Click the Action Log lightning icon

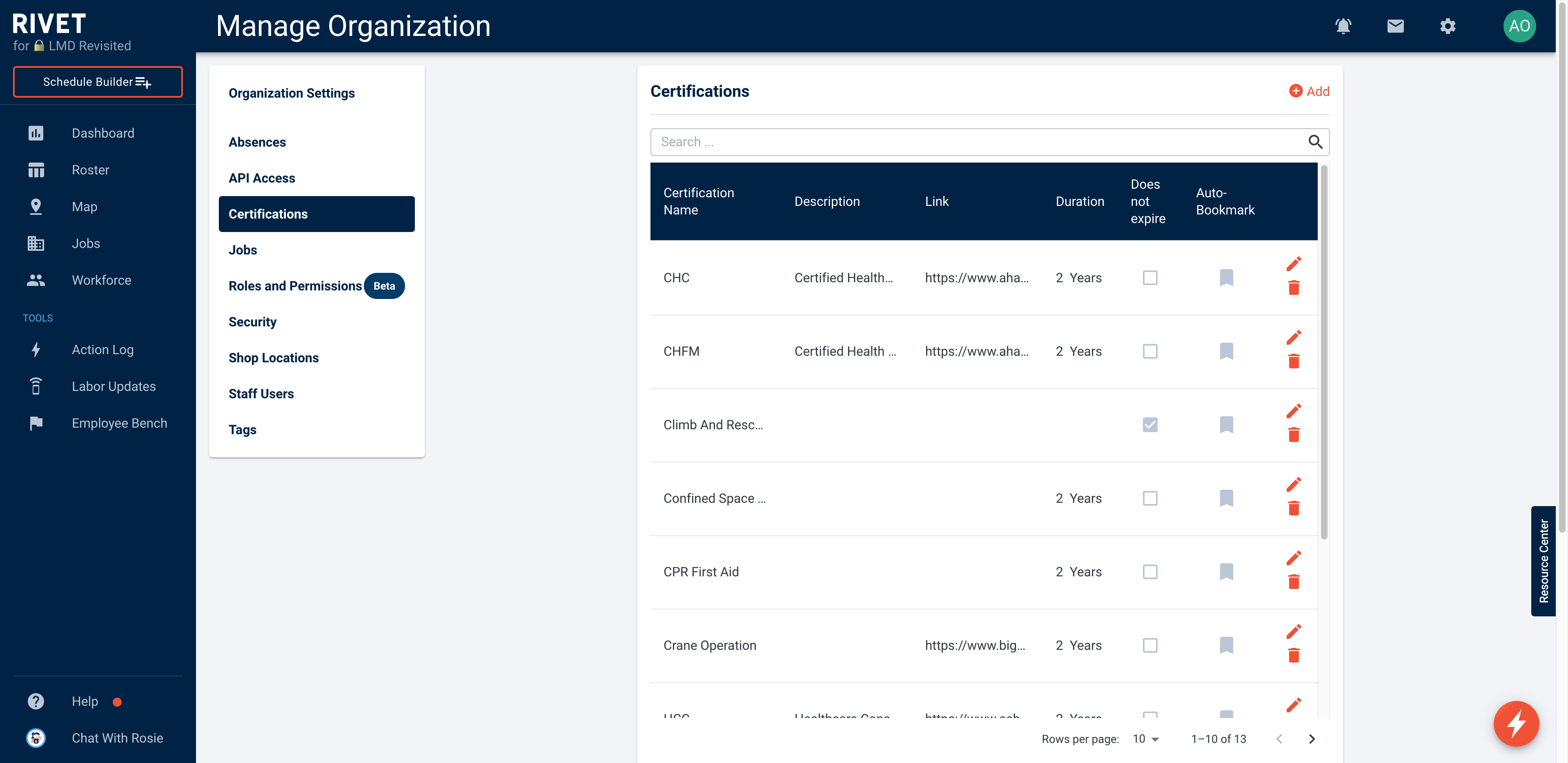point(36,350)
